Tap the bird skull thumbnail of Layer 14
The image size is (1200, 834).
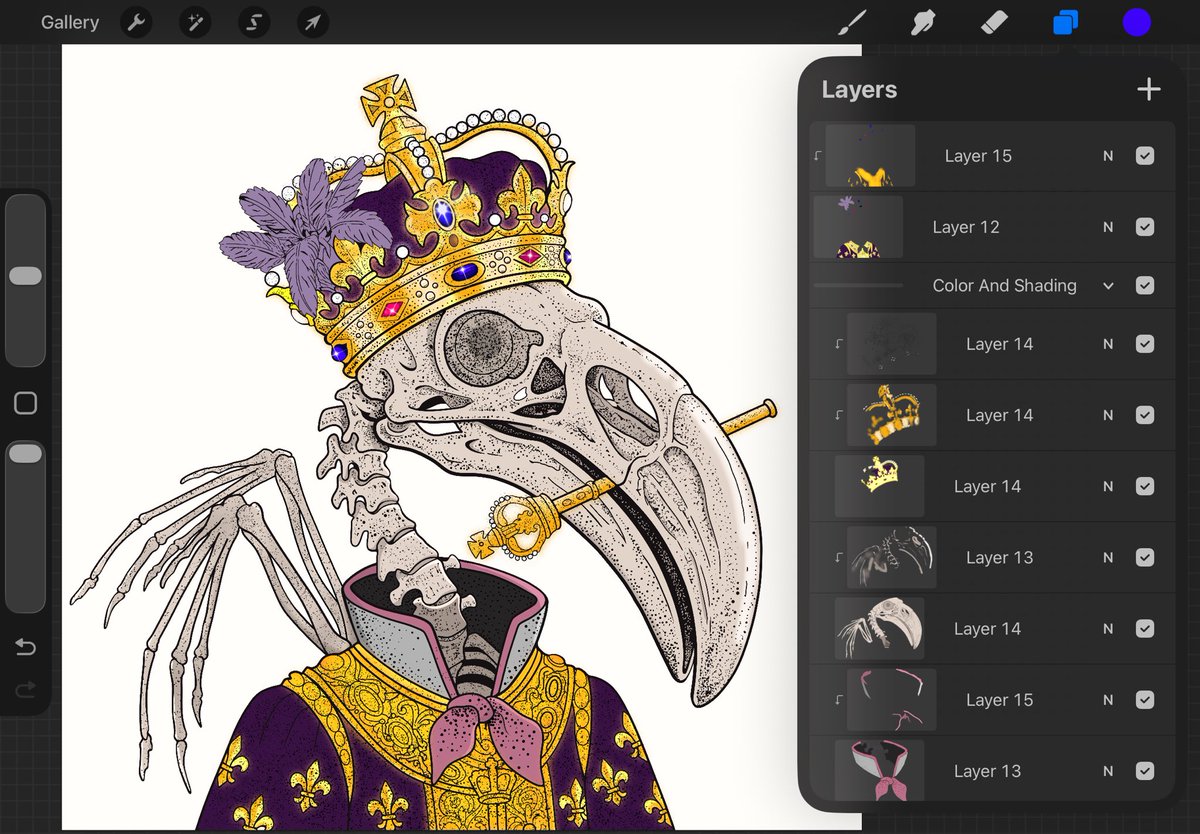[879, 629]
